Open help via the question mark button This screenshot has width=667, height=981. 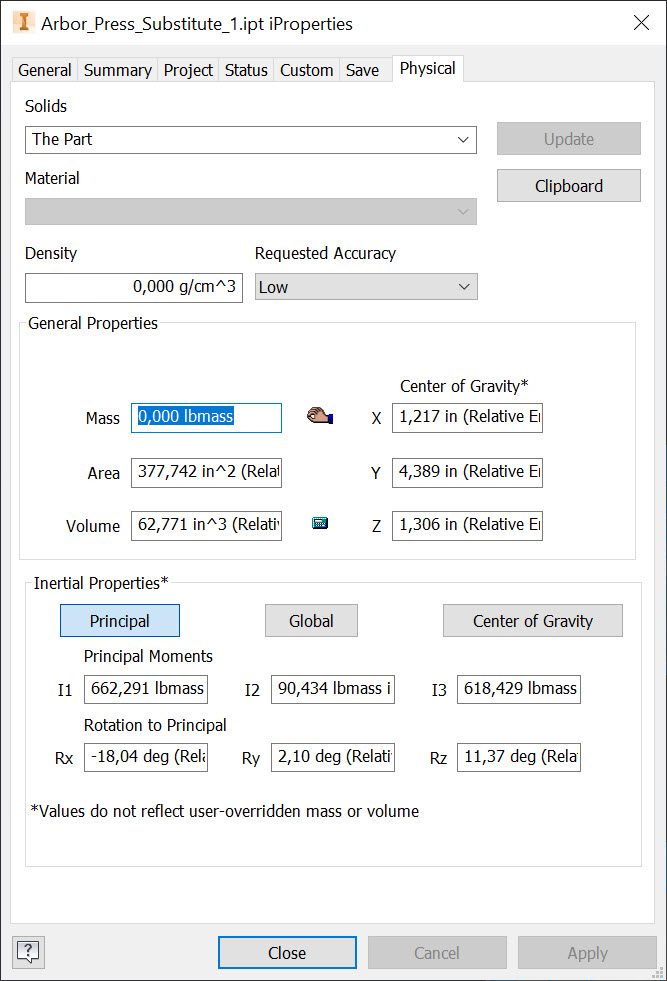click(27, 952)
